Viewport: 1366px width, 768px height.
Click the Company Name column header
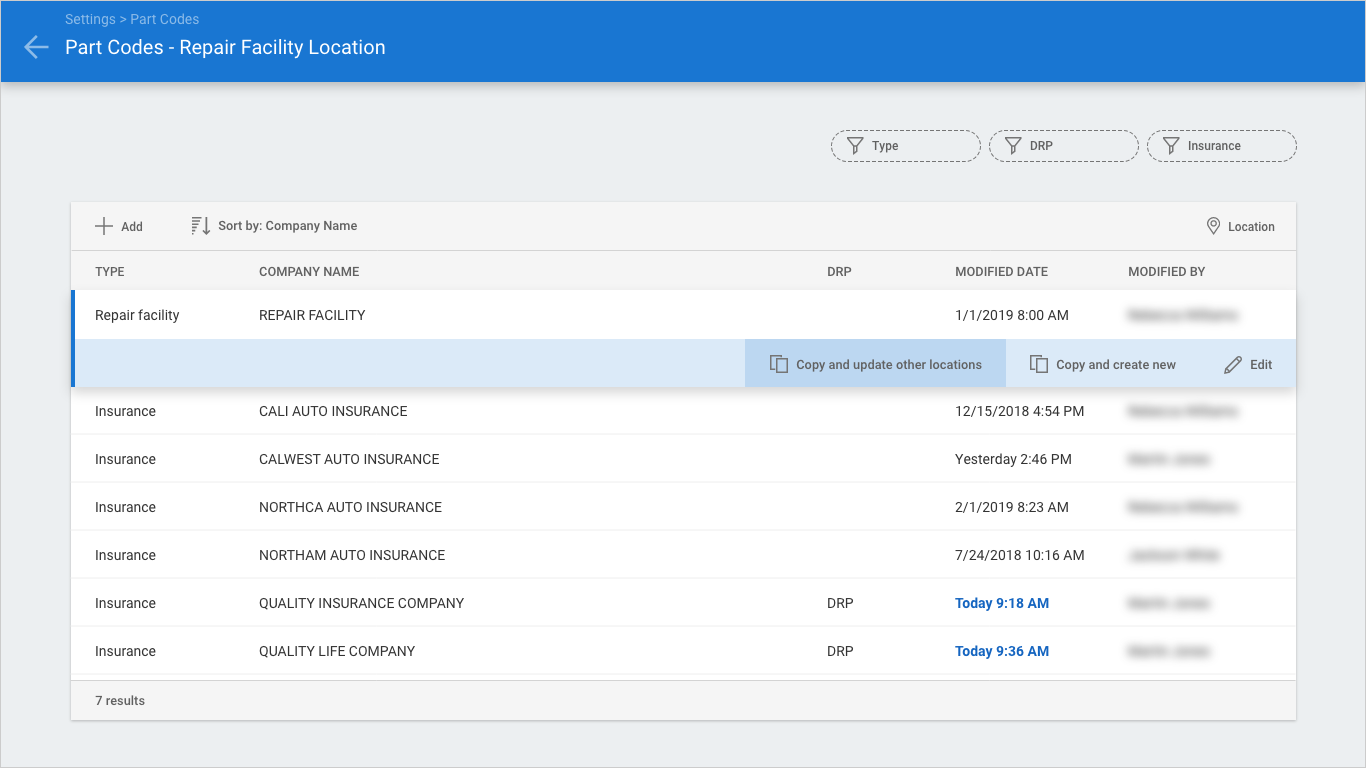[x=309, y=272]
